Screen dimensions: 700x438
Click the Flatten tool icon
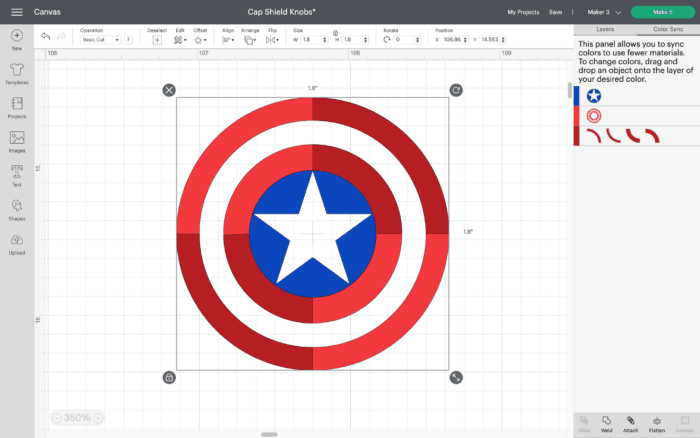click(657, 423)
